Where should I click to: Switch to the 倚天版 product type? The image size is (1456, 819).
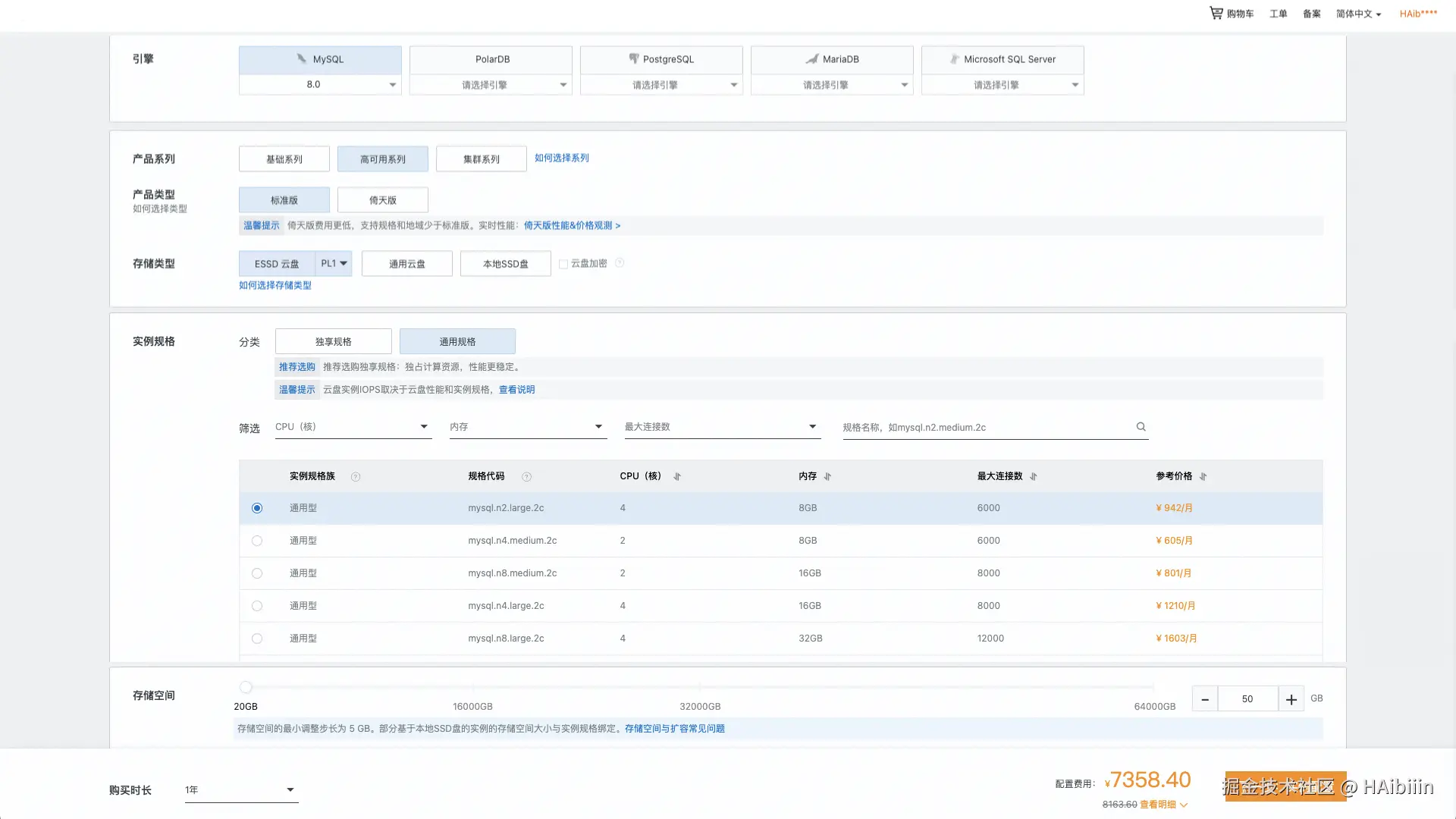[x=382, y=199]
